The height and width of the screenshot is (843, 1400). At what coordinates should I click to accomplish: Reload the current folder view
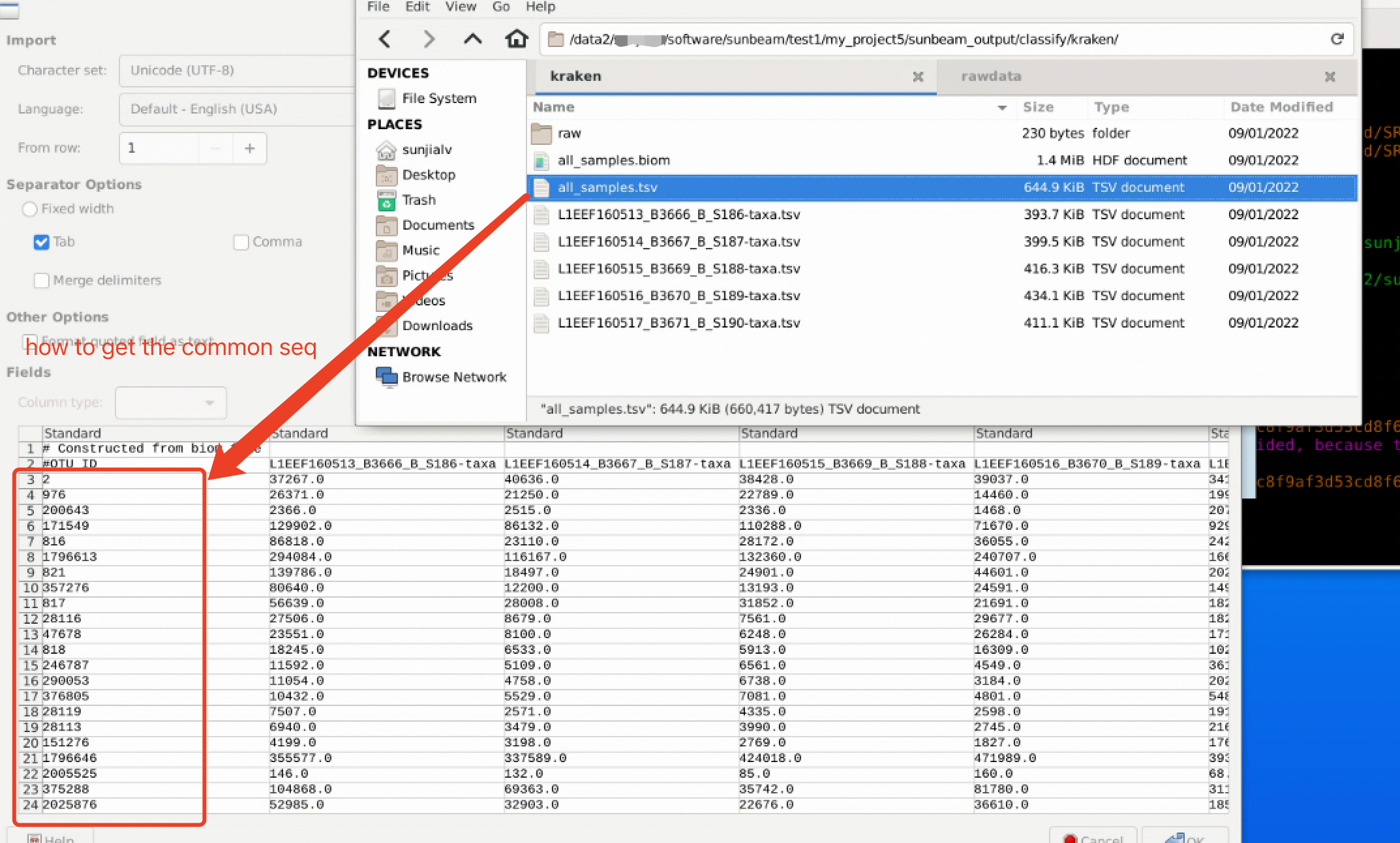click(1338, 39)
